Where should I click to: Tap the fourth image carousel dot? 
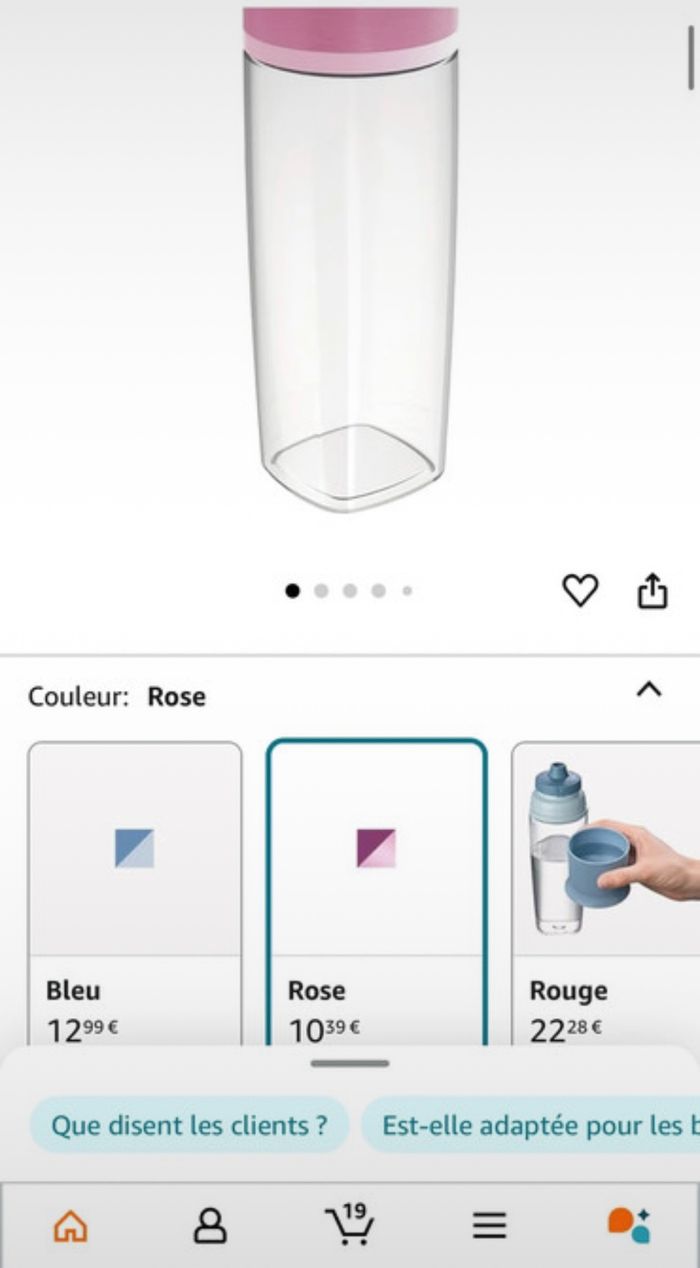pyautogui.click(x=379, y=591)
